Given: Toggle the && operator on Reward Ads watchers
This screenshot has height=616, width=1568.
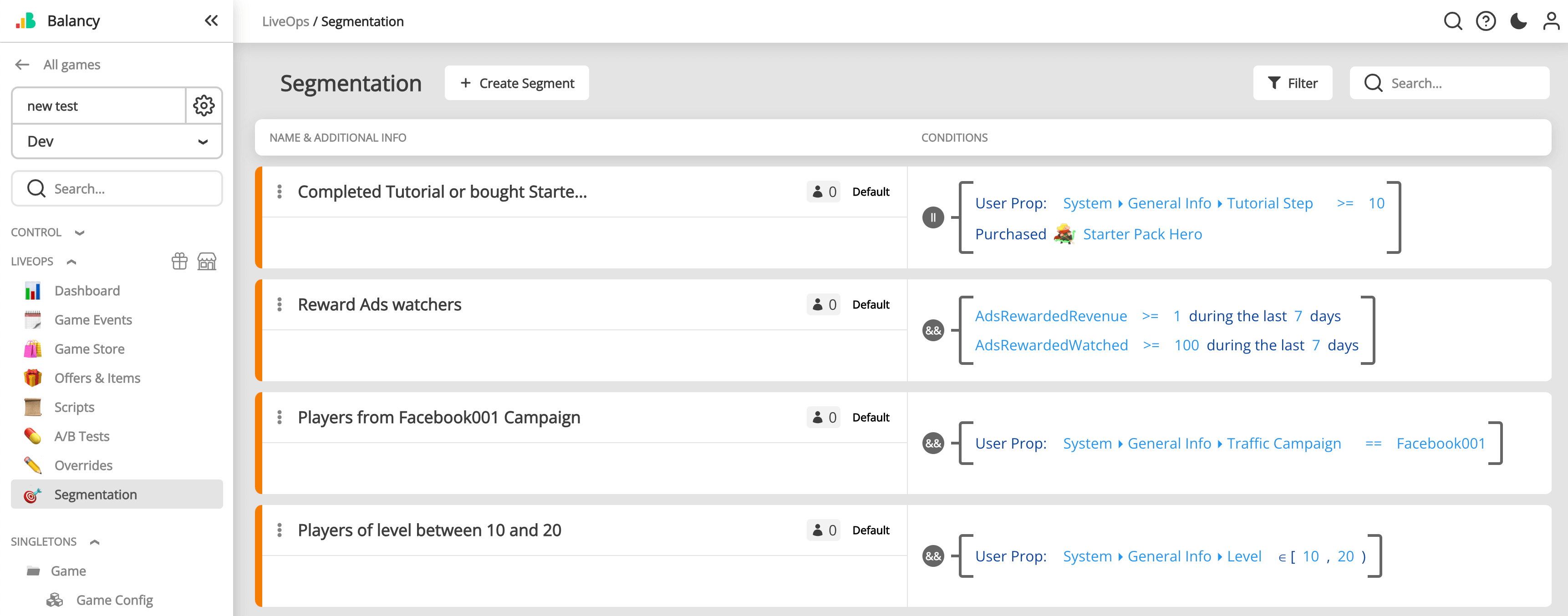Looking at the screenshot, I should [x=932, y=331].
